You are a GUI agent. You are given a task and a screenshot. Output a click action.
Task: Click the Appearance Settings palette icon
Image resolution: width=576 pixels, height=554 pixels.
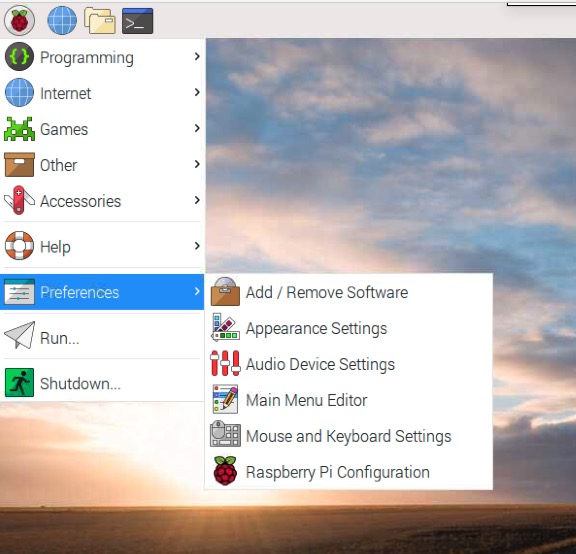pos(225,327)
